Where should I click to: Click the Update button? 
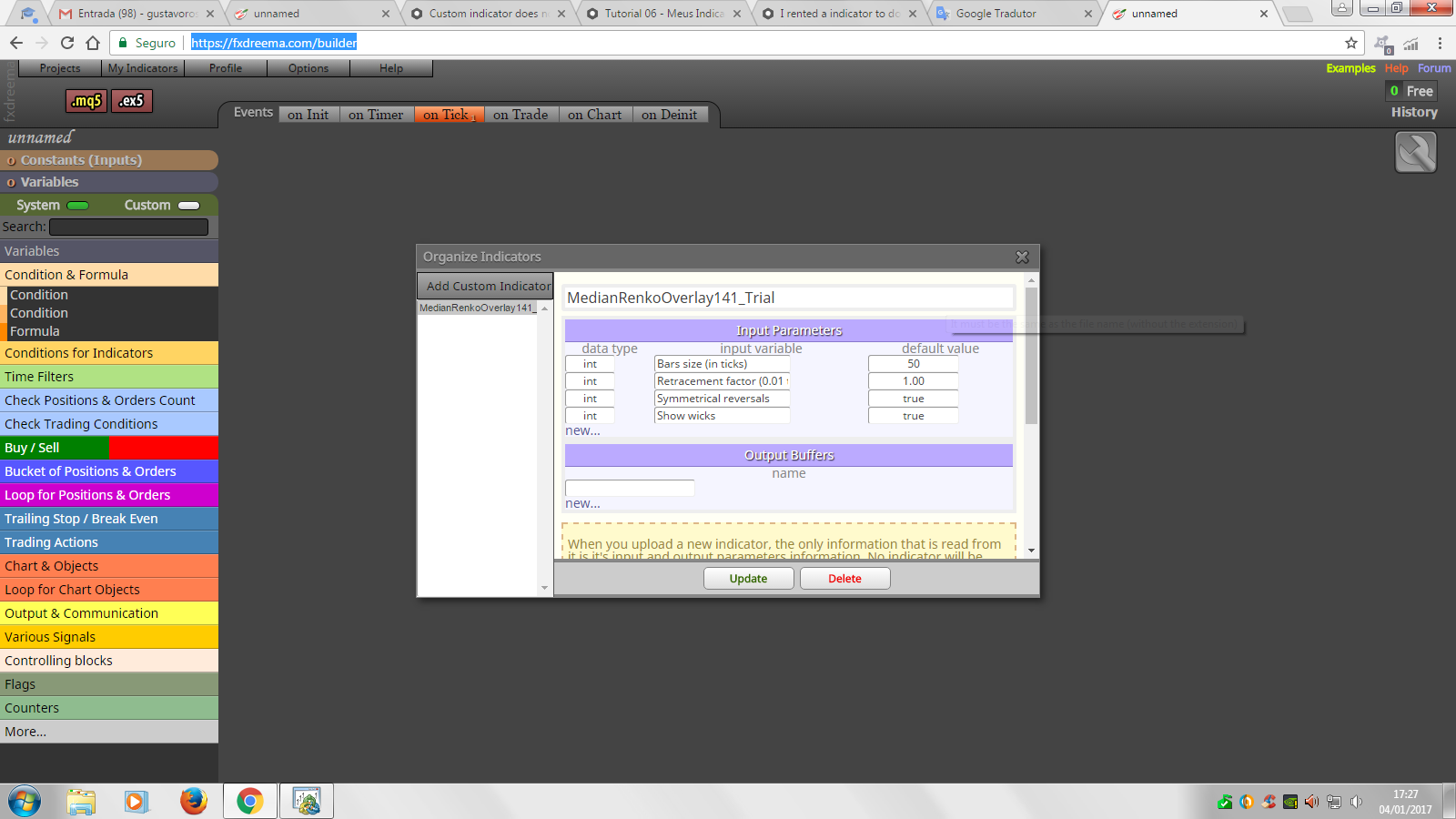click(x=748, y=579)
